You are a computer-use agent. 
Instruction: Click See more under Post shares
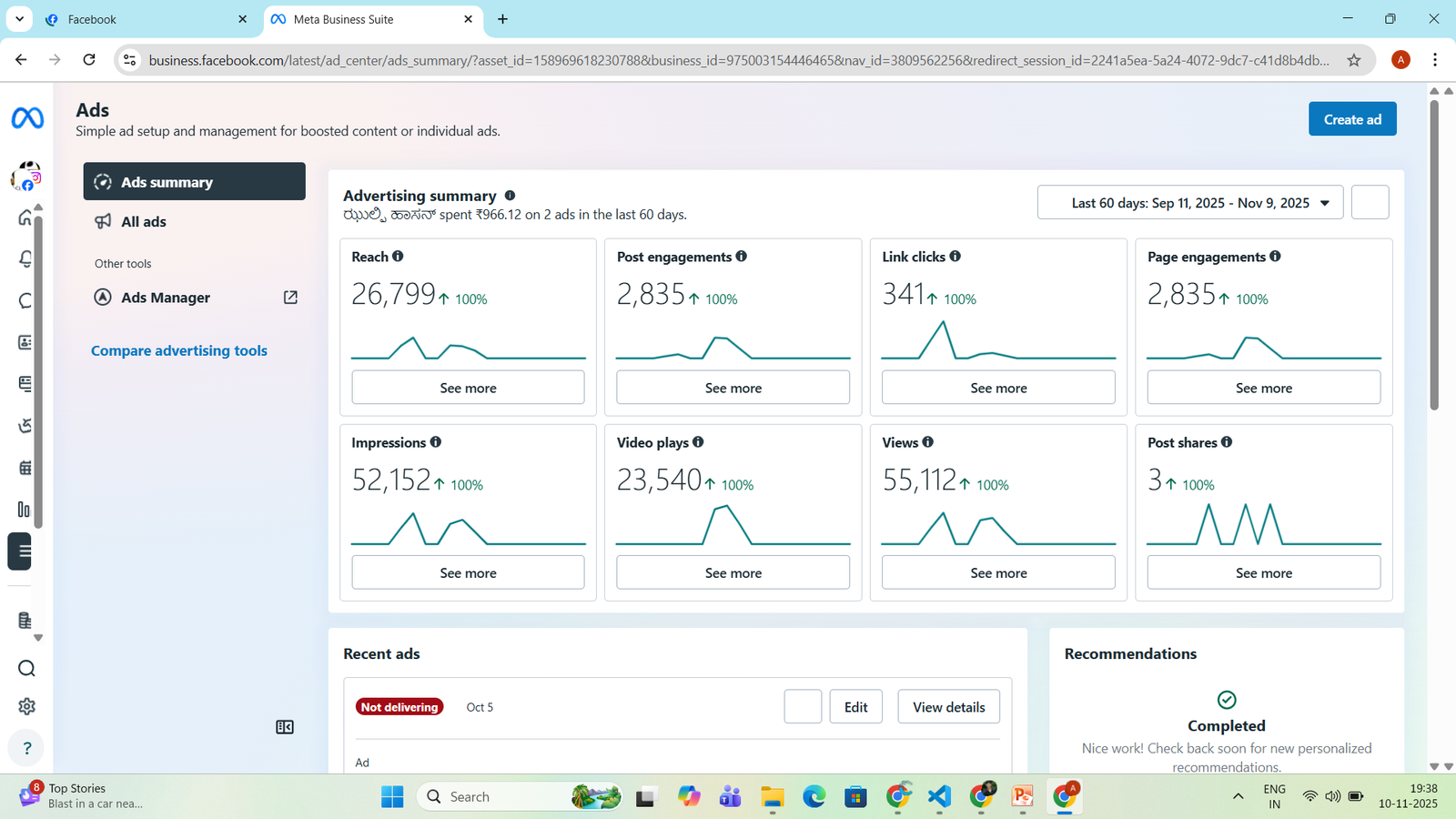[1263, 573]
